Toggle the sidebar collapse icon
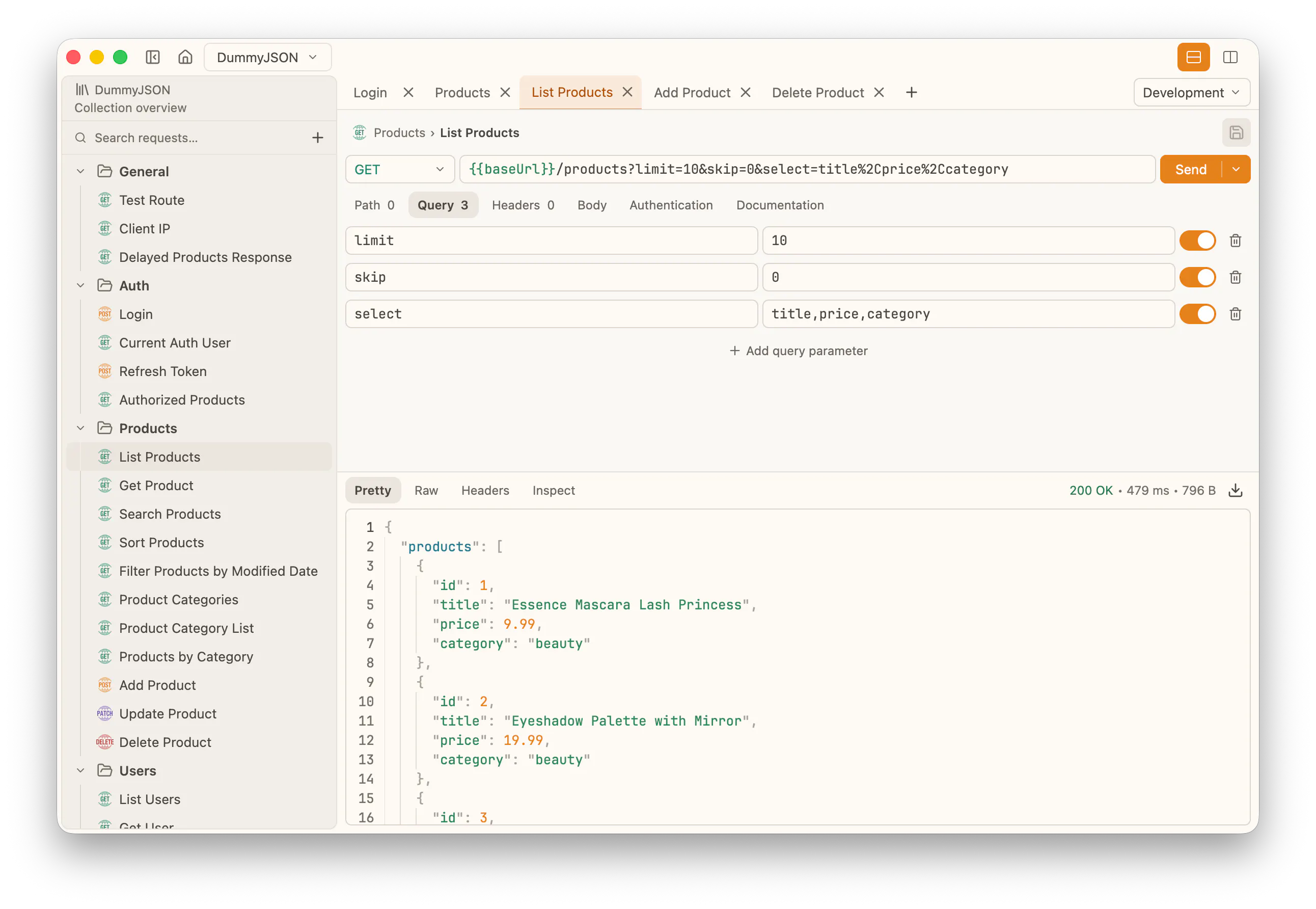 (x=153, y=58)
